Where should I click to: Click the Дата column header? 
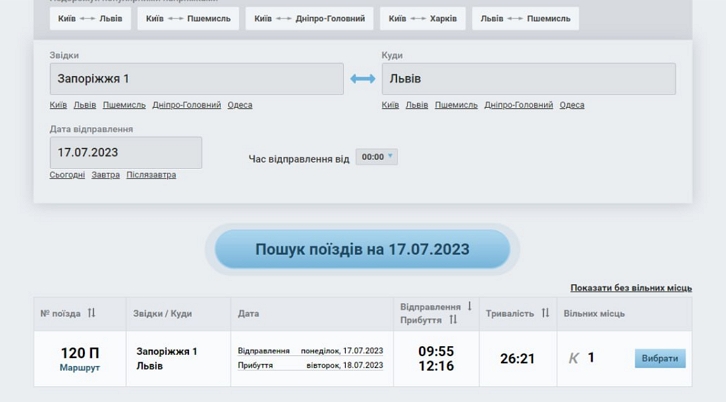pyautogui.click(x=248, y=314)
